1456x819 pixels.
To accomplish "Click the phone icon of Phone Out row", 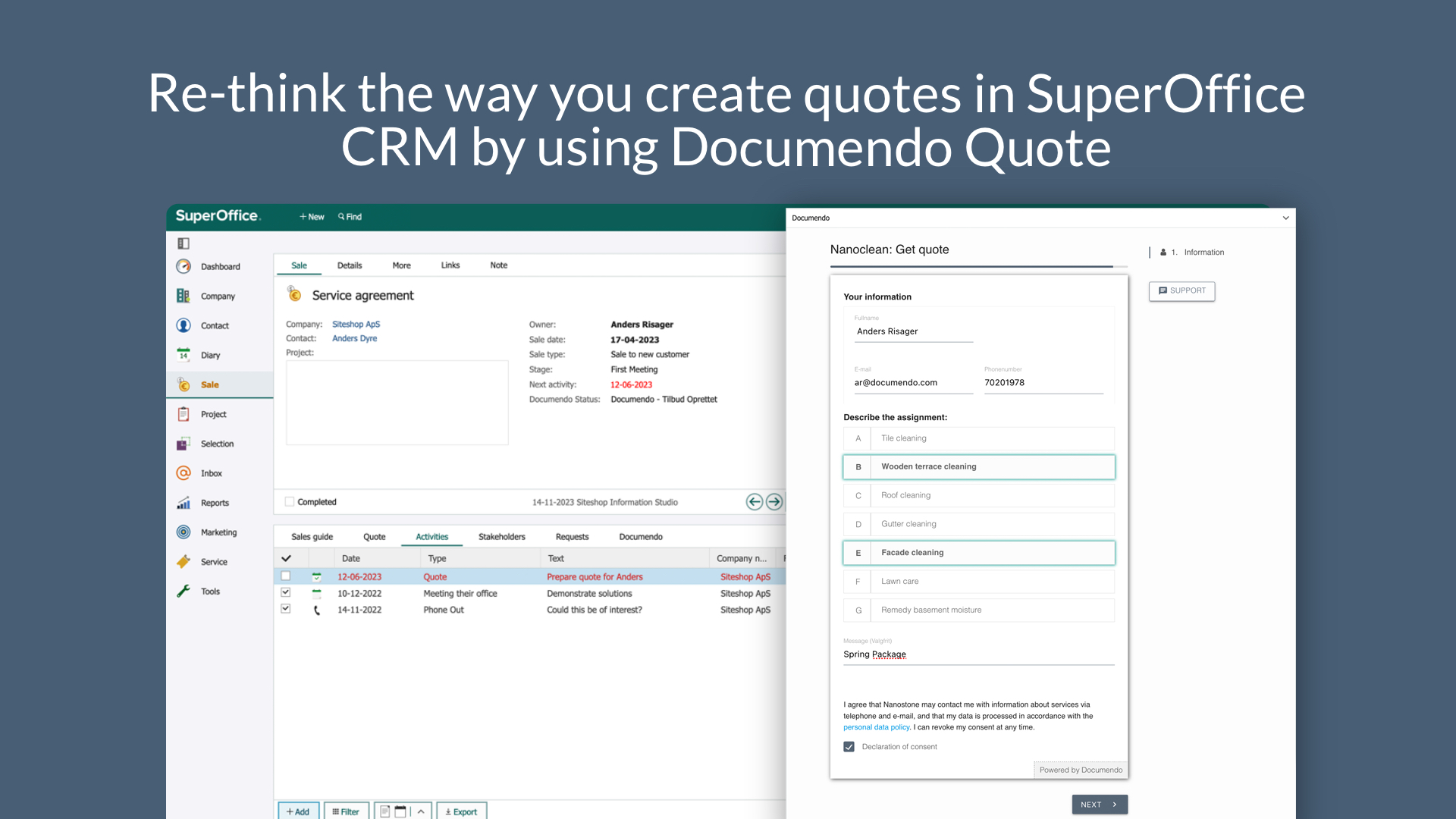I will pos(317,610).
